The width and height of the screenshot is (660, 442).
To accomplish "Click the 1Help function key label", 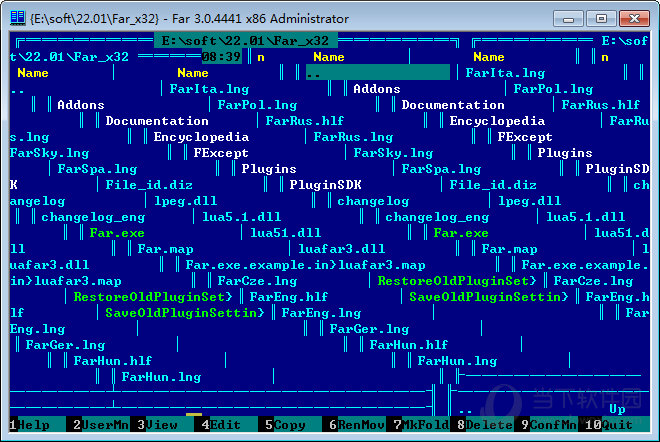I will (x=29, y=425).
